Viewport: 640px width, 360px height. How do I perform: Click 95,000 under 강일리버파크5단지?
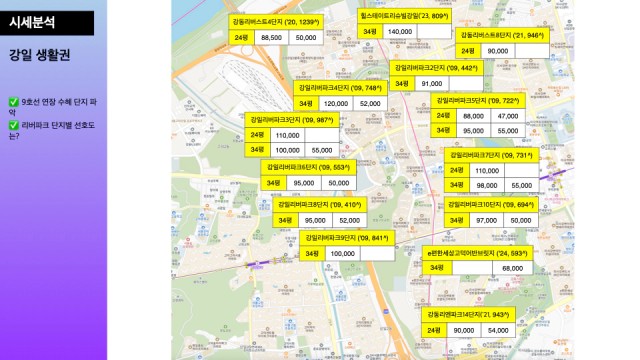[473, 131]
